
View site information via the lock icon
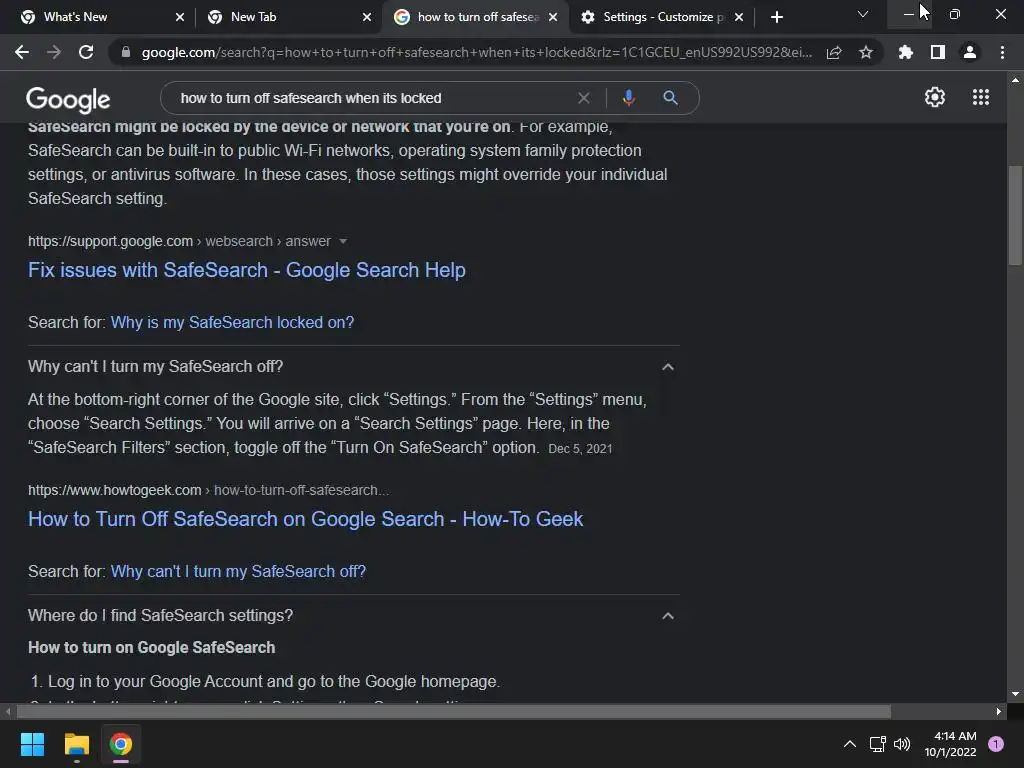pos(126,52)
